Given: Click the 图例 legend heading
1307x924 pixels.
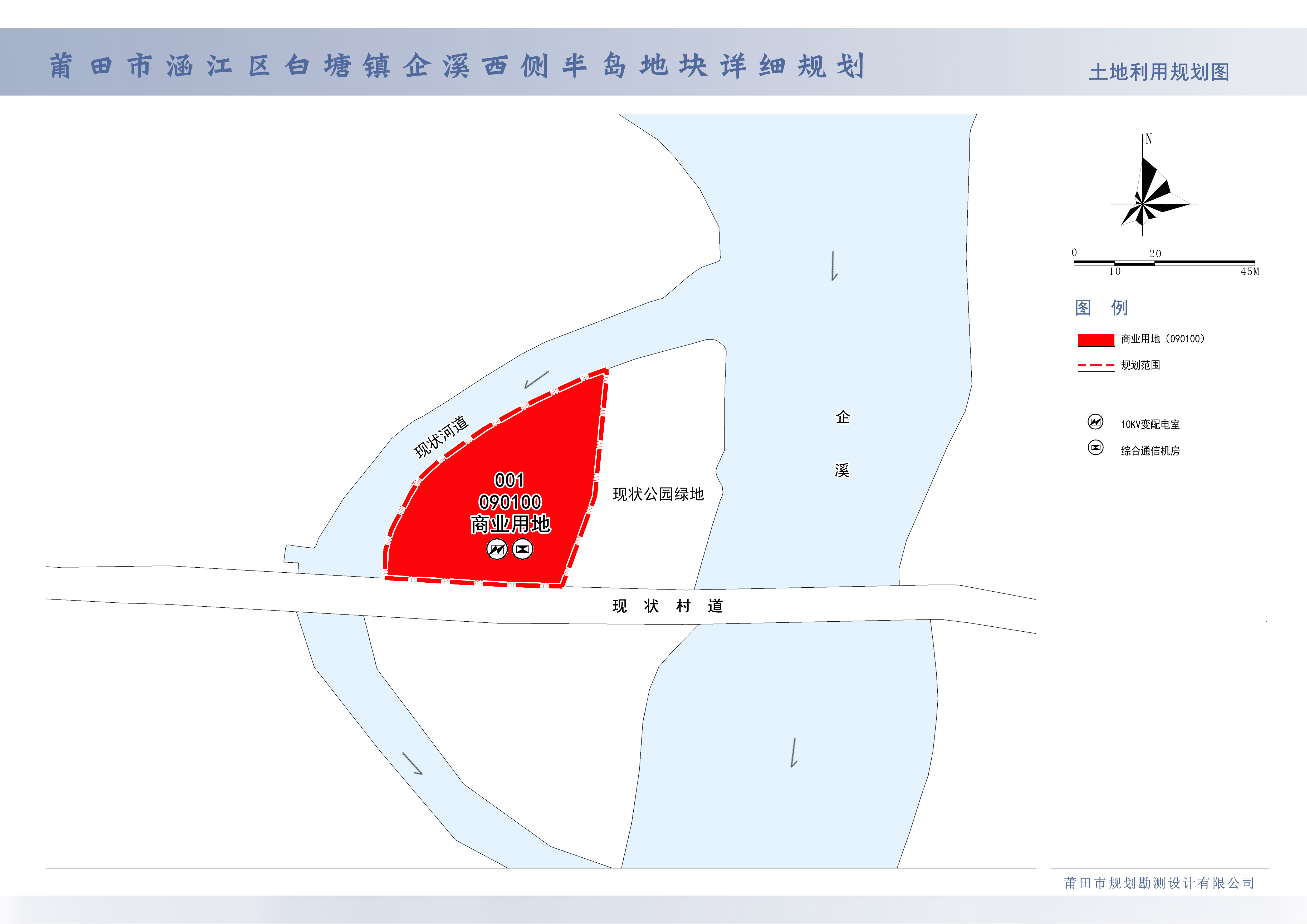Looking at the screenshot, I should [1101, 308].
